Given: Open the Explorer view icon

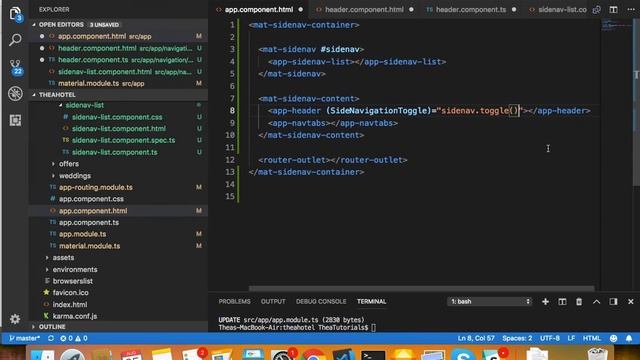Looking at the screenshot, I should pyautogui.click(x=15, y=13).
